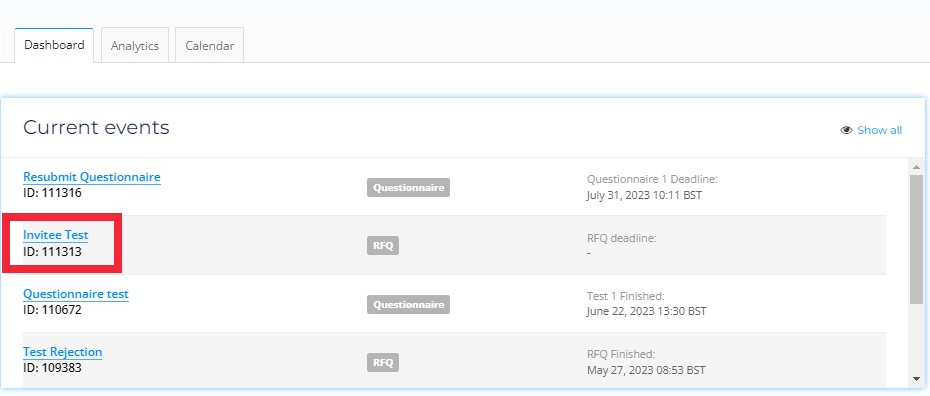Click the scrollbar up arrow

[x=916, y=167]
